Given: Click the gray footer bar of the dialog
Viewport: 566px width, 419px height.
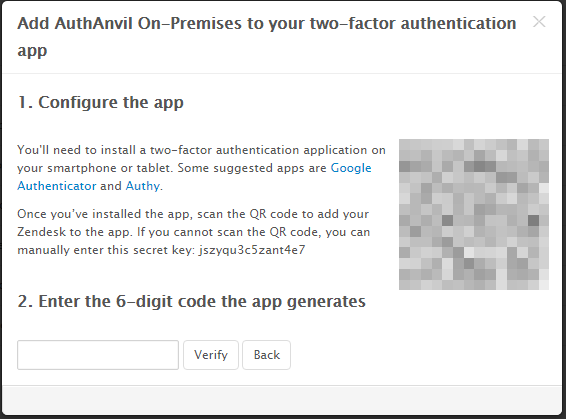Looking at the screenshot, I should coord(282,400).
